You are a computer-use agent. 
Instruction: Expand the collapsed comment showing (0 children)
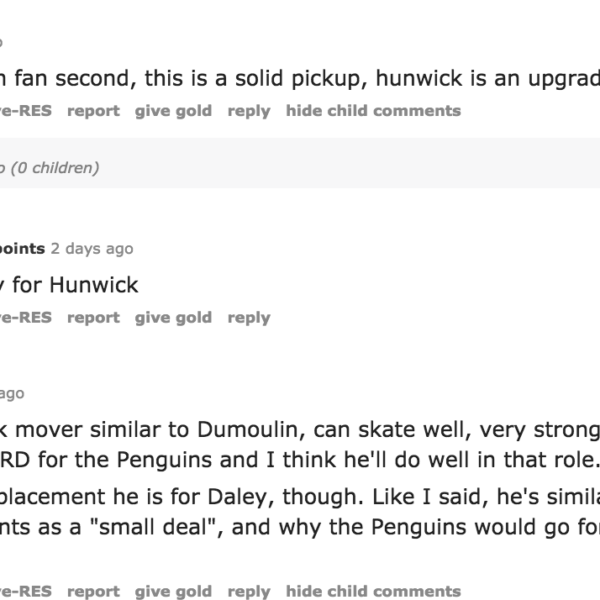click(50, 168)
